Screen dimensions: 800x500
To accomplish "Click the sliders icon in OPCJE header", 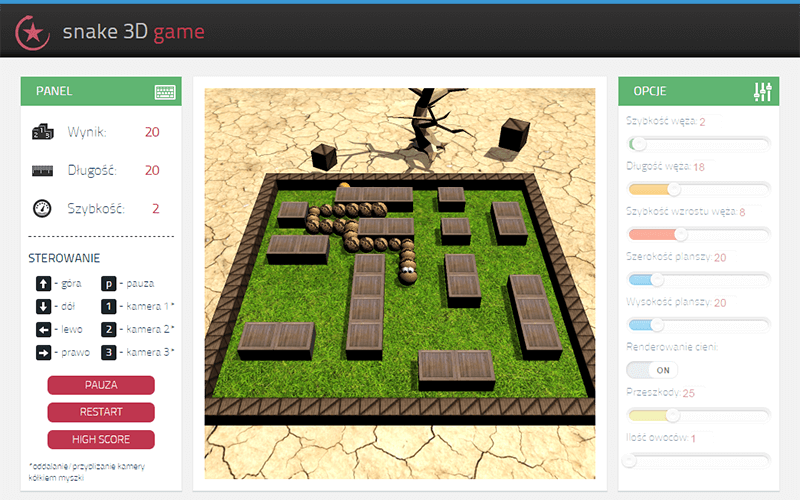I will [763, 92].
